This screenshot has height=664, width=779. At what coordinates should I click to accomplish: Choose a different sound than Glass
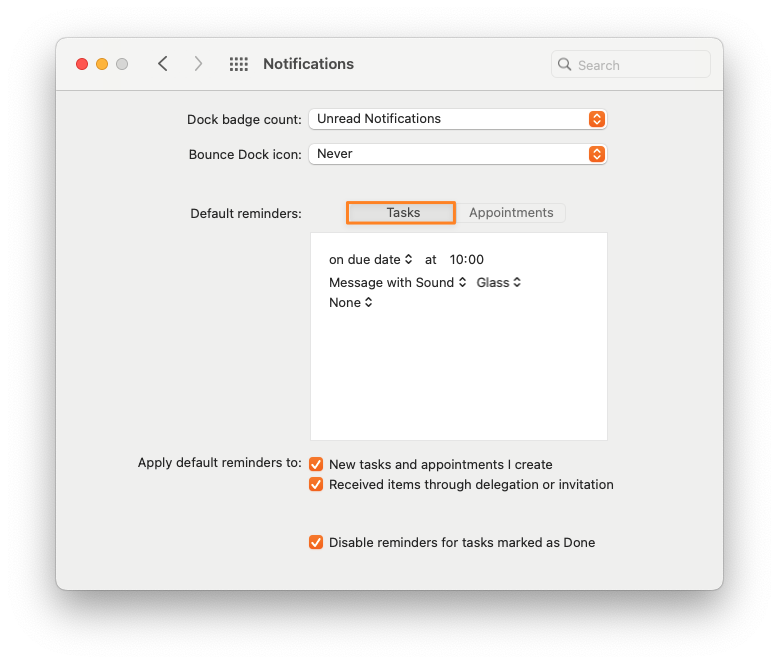coord(498,283)
